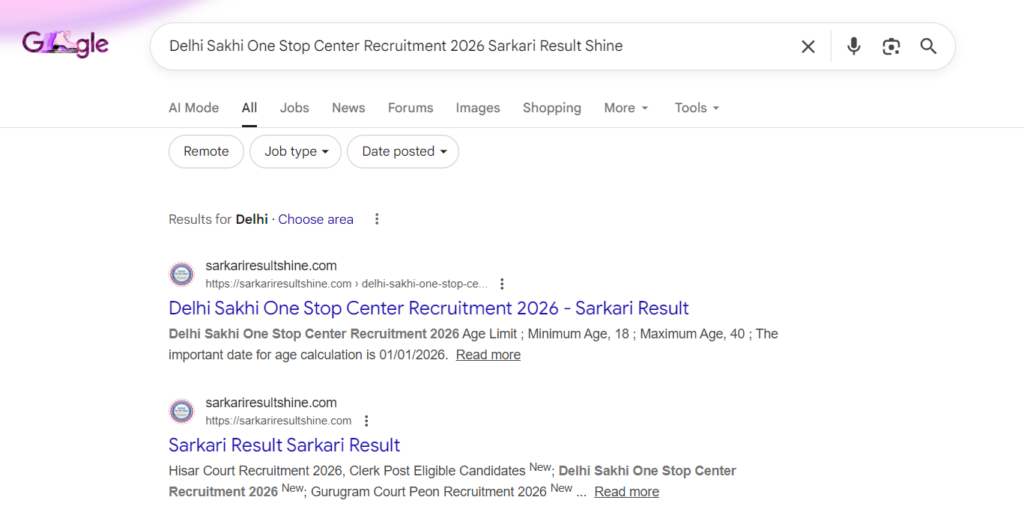Expand the Job type filter dropdown

coord(296,152)
